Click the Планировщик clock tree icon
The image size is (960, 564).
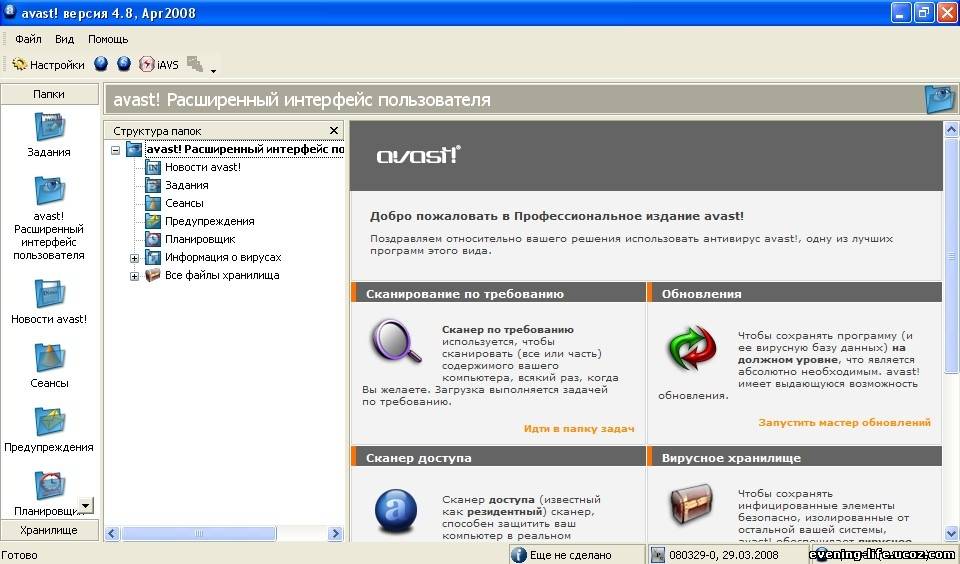pyautogui.click(x=152, y=239)
